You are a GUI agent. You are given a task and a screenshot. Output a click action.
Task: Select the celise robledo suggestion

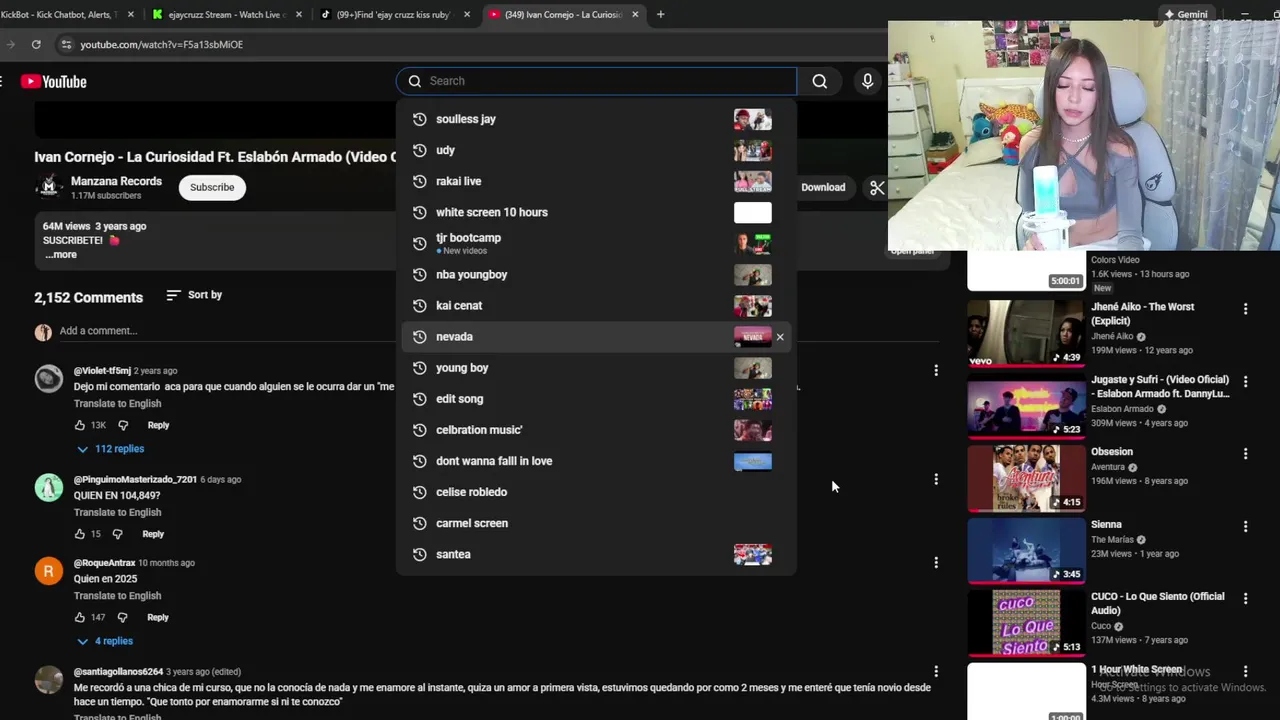[597, 492]
